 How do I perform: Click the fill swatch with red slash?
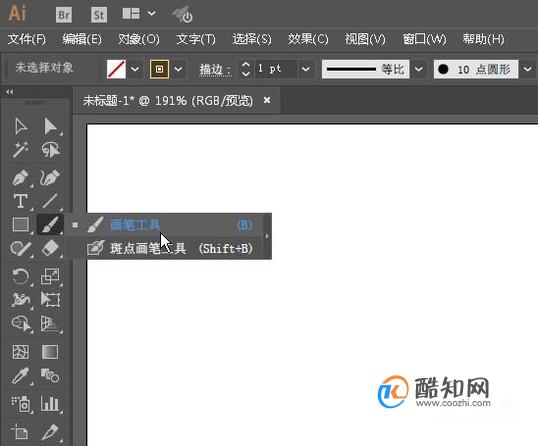116,69
